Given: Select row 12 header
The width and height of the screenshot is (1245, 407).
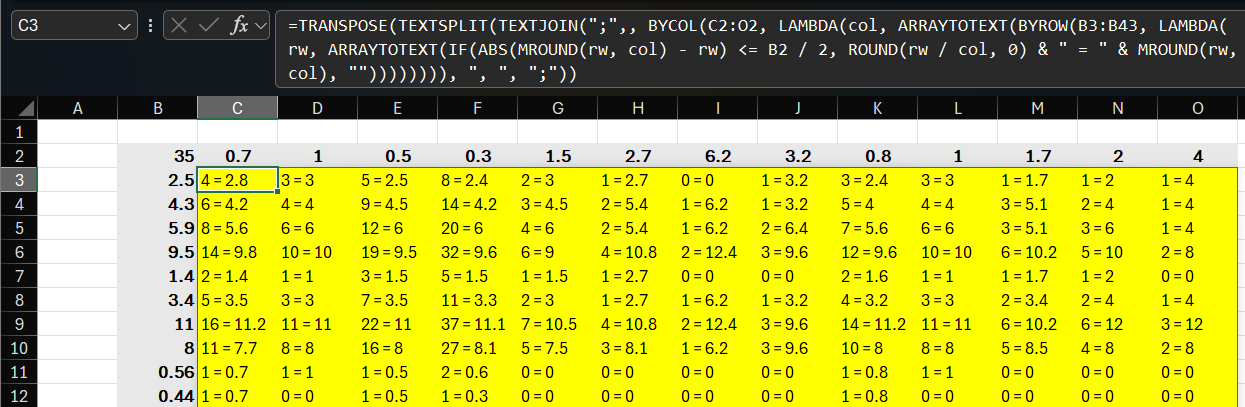Looking at the screenshot, I should 19,396.
